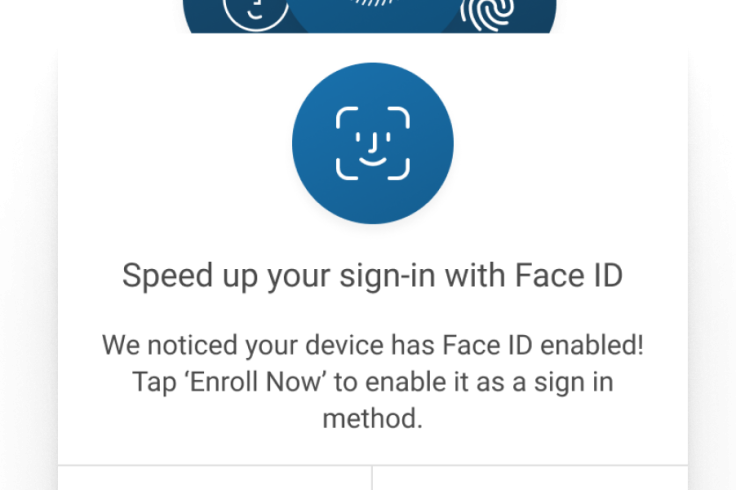Click the smile inside the Face ID glyph
736x490 pixels.
pyautogui.click(x=373, y=162)
